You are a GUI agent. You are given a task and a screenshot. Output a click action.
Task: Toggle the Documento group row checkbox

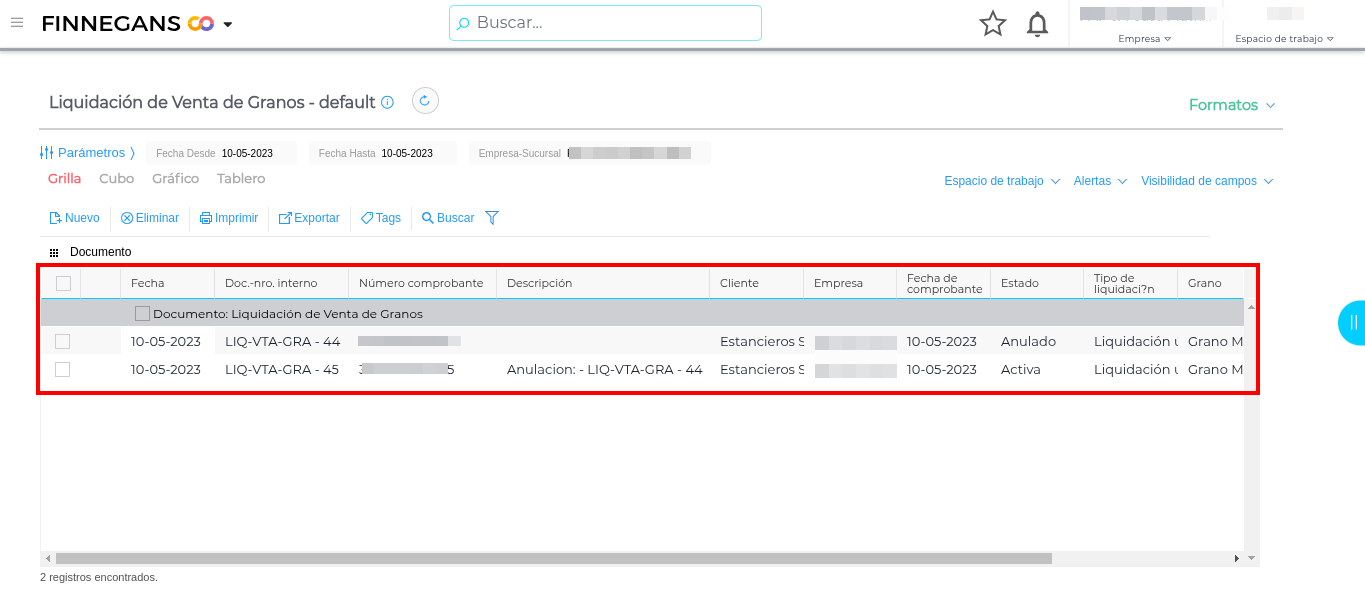pos(142,314)
